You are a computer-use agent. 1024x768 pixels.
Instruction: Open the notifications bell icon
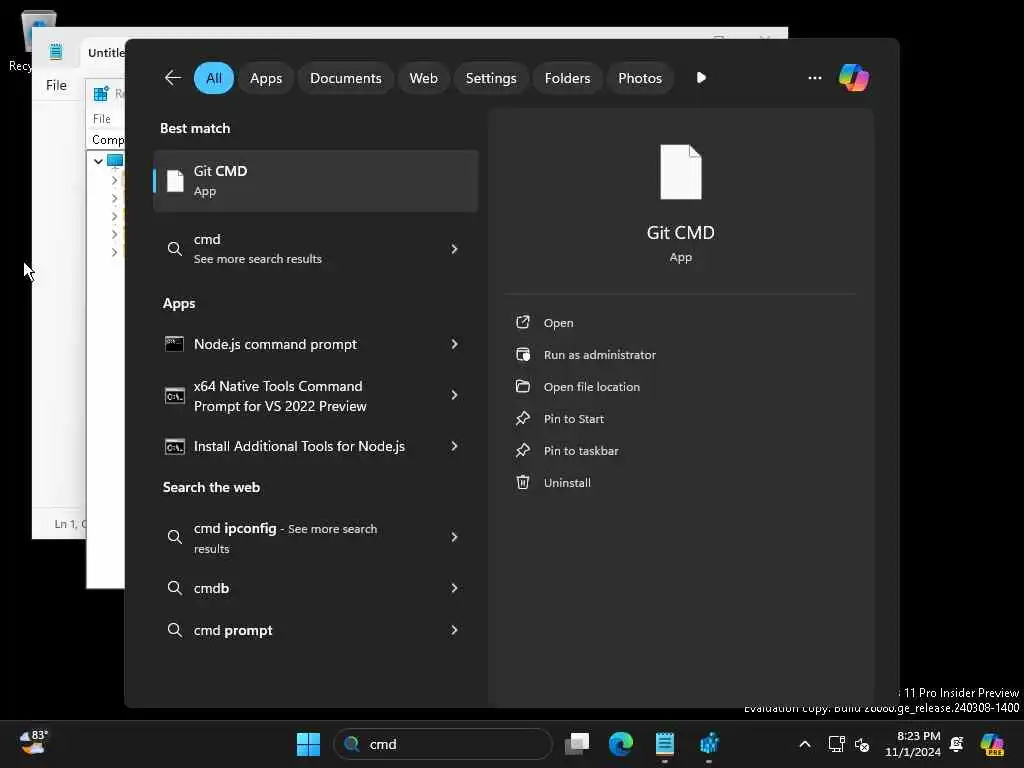[957, 744]
